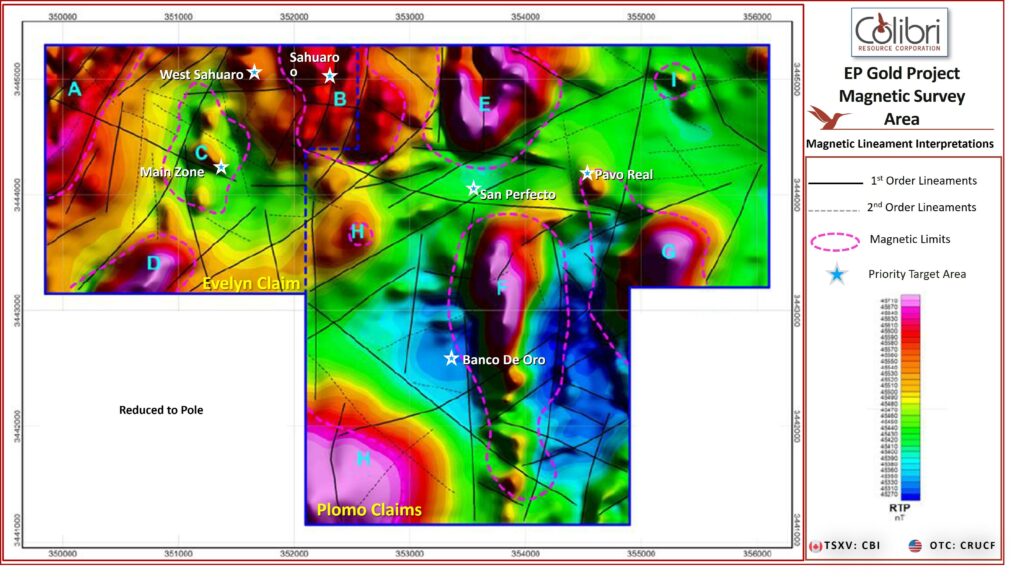
Task: Select the San Perfecto star marker
Action: point(473,188)
